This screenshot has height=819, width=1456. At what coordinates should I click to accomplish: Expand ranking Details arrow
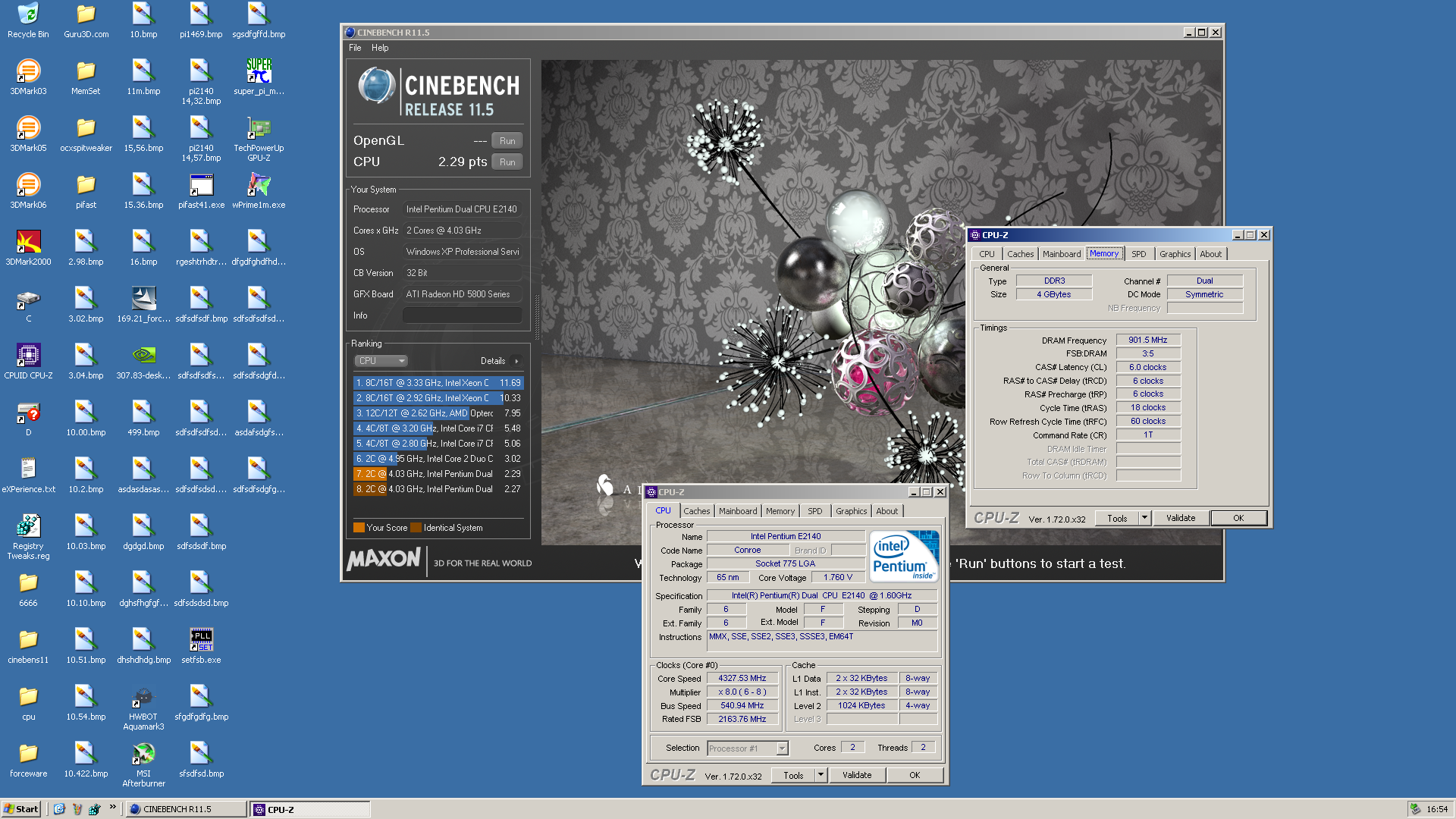point(517,361)
